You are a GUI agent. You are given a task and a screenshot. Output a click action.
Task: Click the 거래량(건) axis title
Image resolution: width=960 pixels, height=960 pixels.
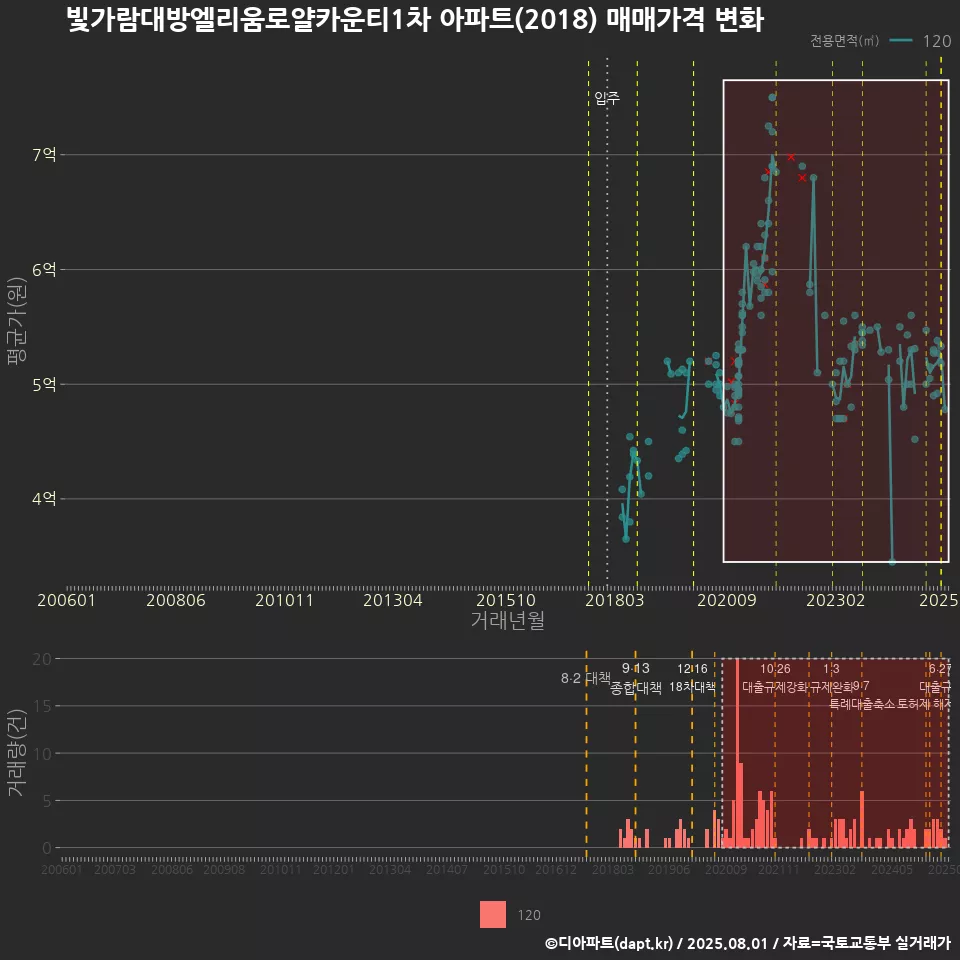pyautogui.click(x=17, y=752)
